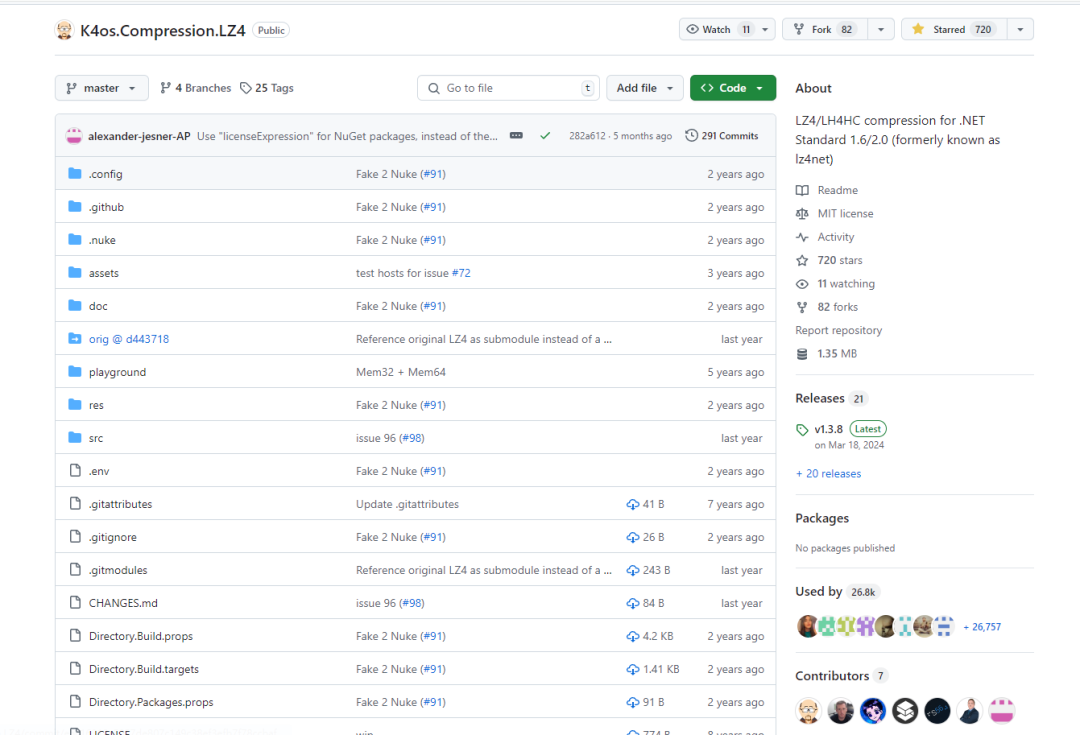Image resolution: width=1080 pixels, height=735 pixels.
Task: Click the tag icon beside v1.3.8
Action: [800, 428]
